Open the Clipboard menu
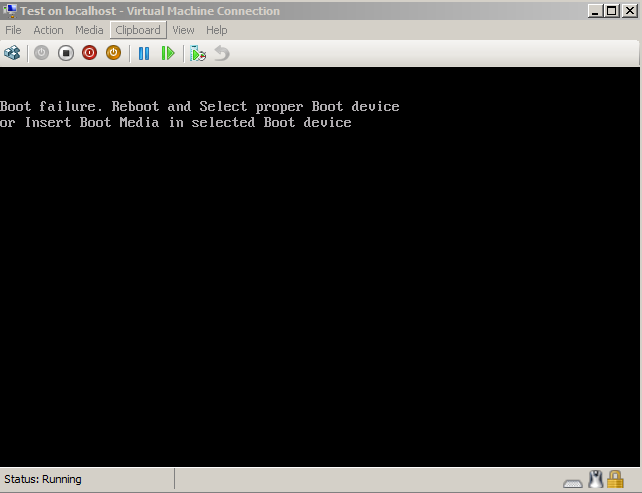Image resolution: width=642 pixels, height=493 pixels. click(x=138, y=30)
